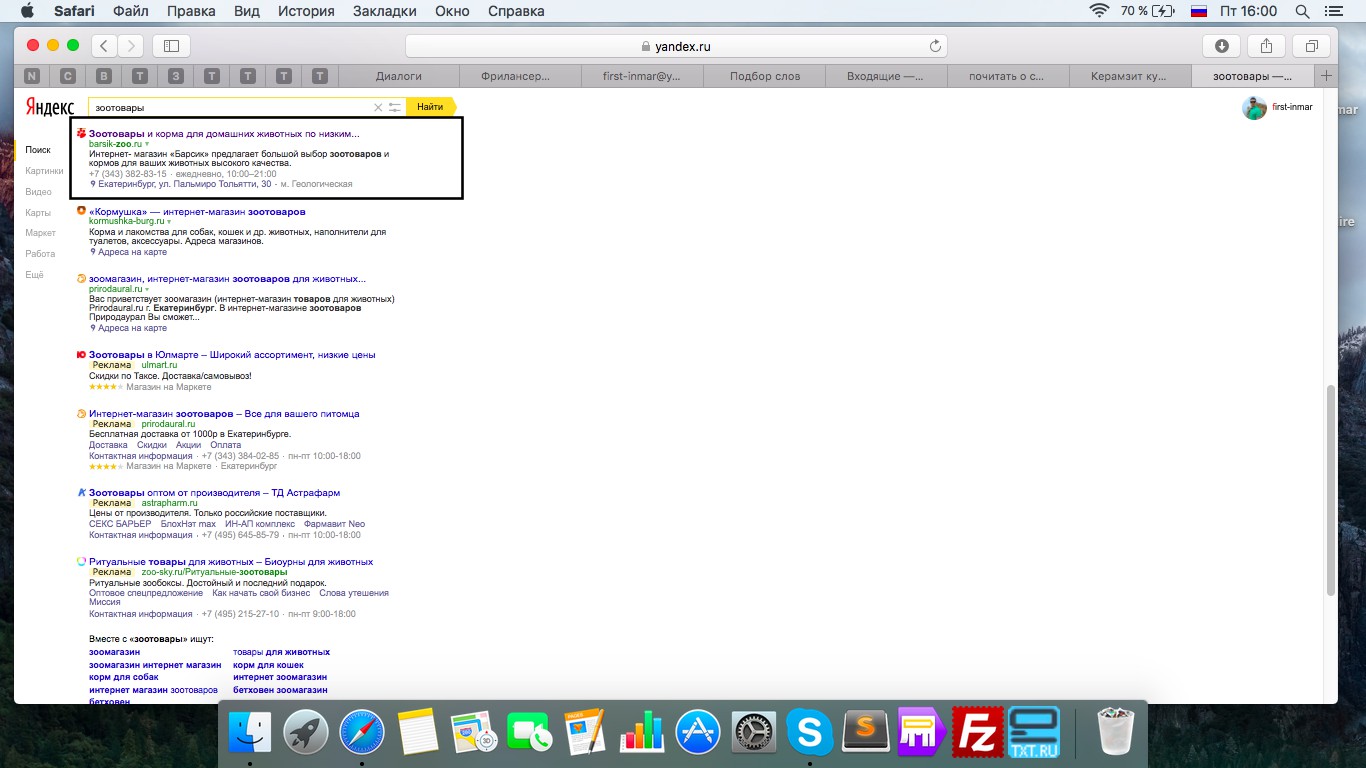
Task: Open the Закладки menu in menu bar
Action: click(385, 11)
